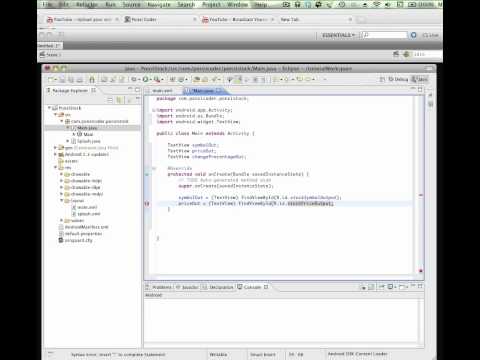Open the Window menu
Screen dimensions: 480x360
(238, 5)
